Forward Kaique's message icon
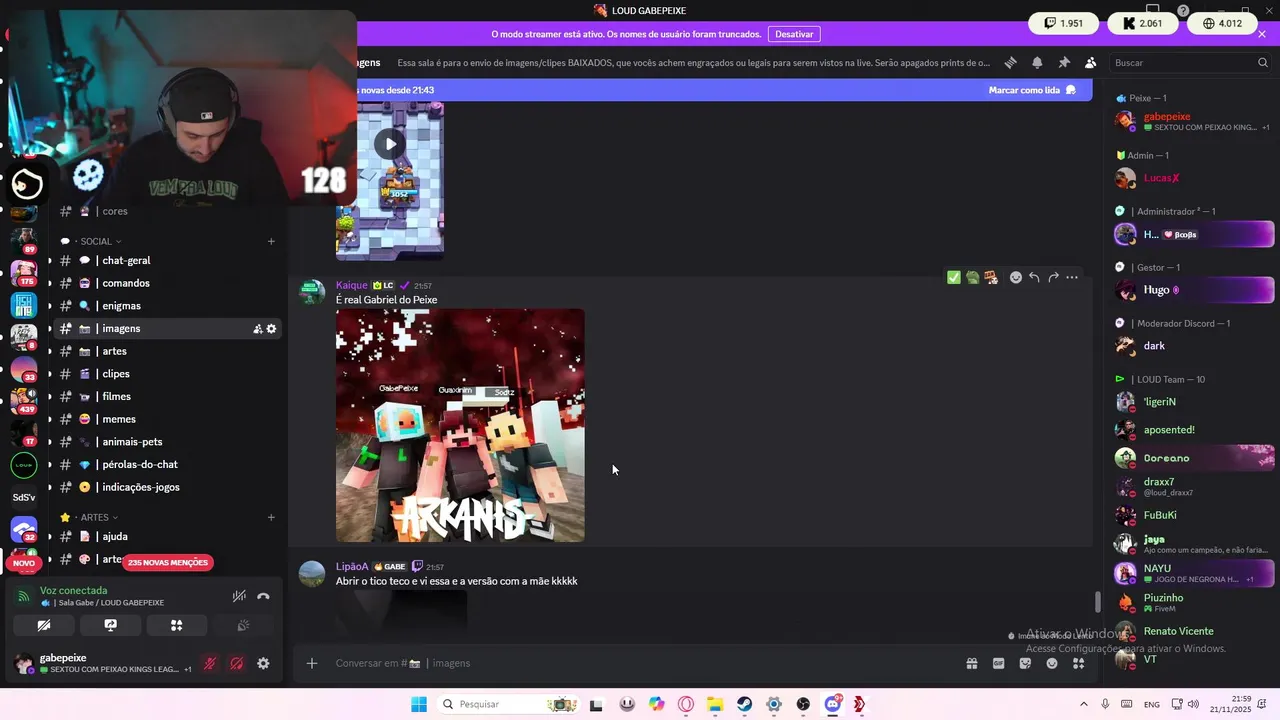The height and width of the screenshot is (720, 1280). tap(1053, 277)
